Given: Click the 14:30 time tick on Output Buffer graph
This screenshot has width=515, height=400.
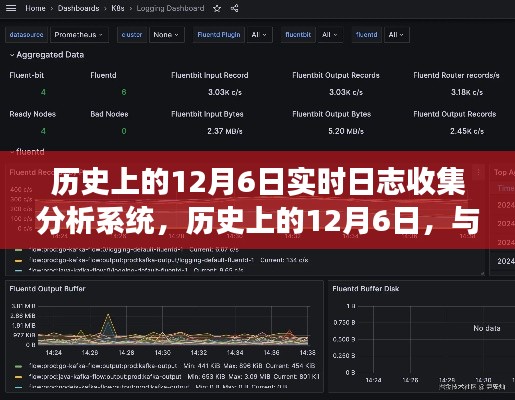Looking at the screenshot, I should (x=162, y=353).
